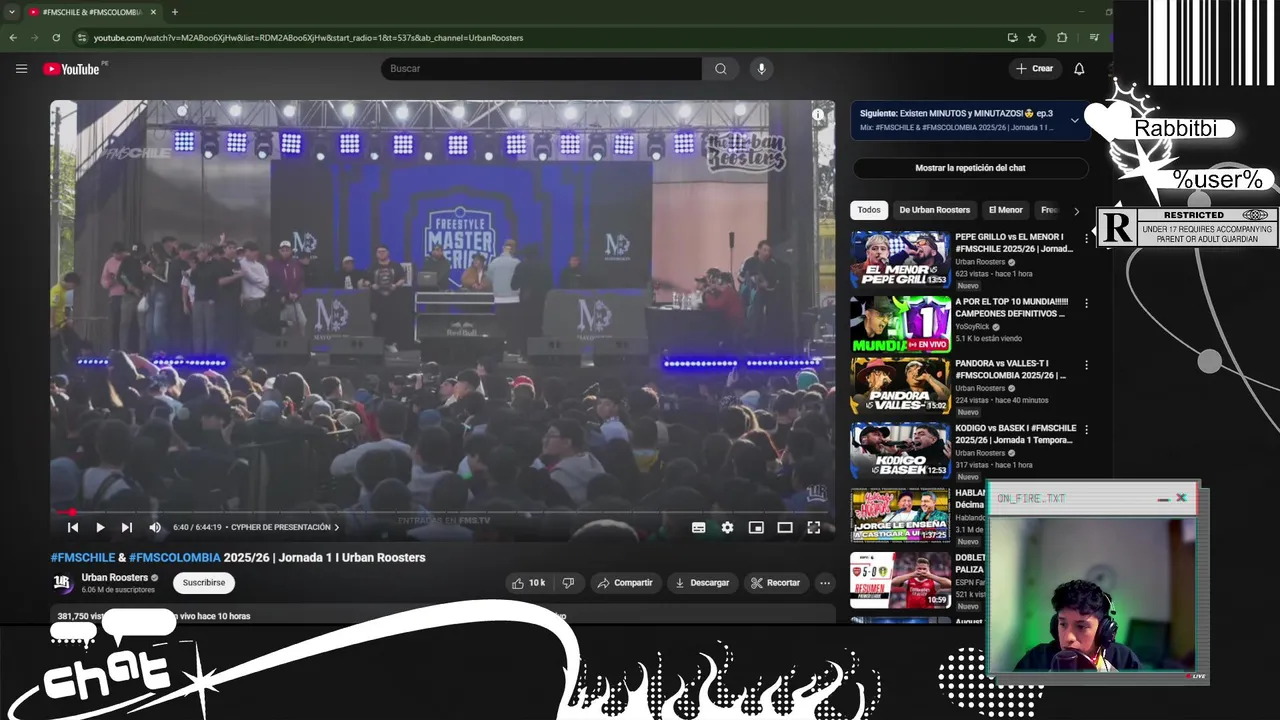
Task: Install app icon in address bar
Action: point(1012,38)
